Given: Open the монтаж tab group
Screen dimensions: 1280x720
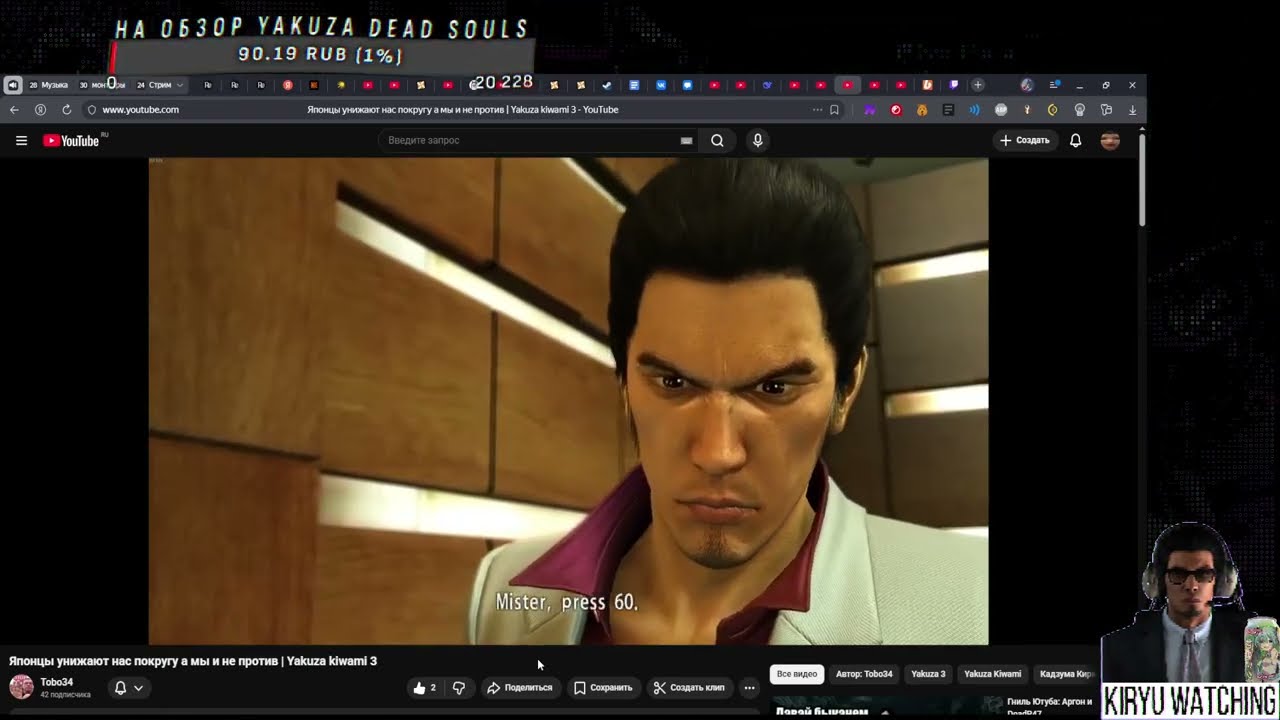Looking at the screenshot, I should [102, 85].
